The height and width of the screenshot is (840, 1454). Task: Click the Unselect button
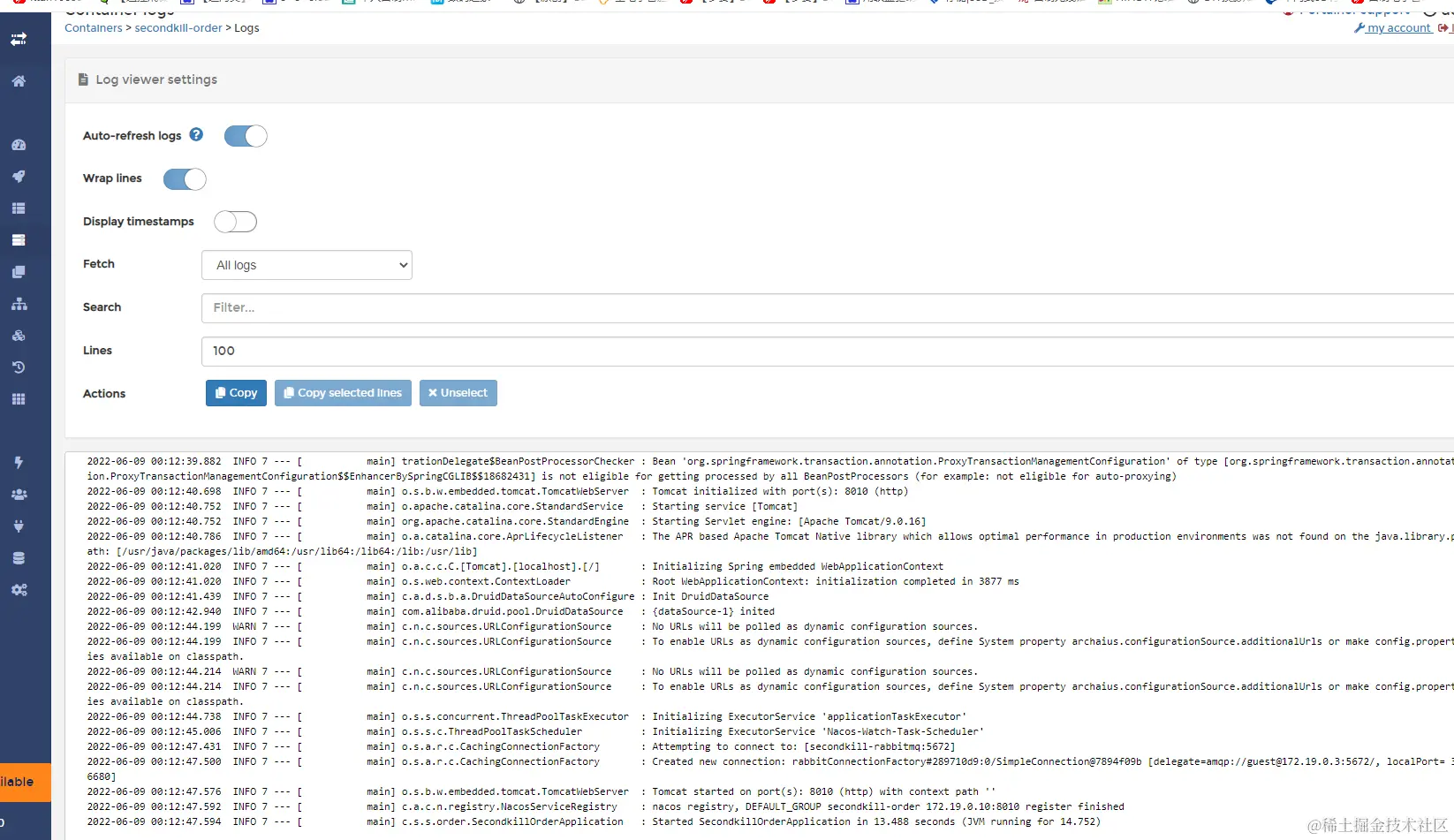tap(458, 393)
